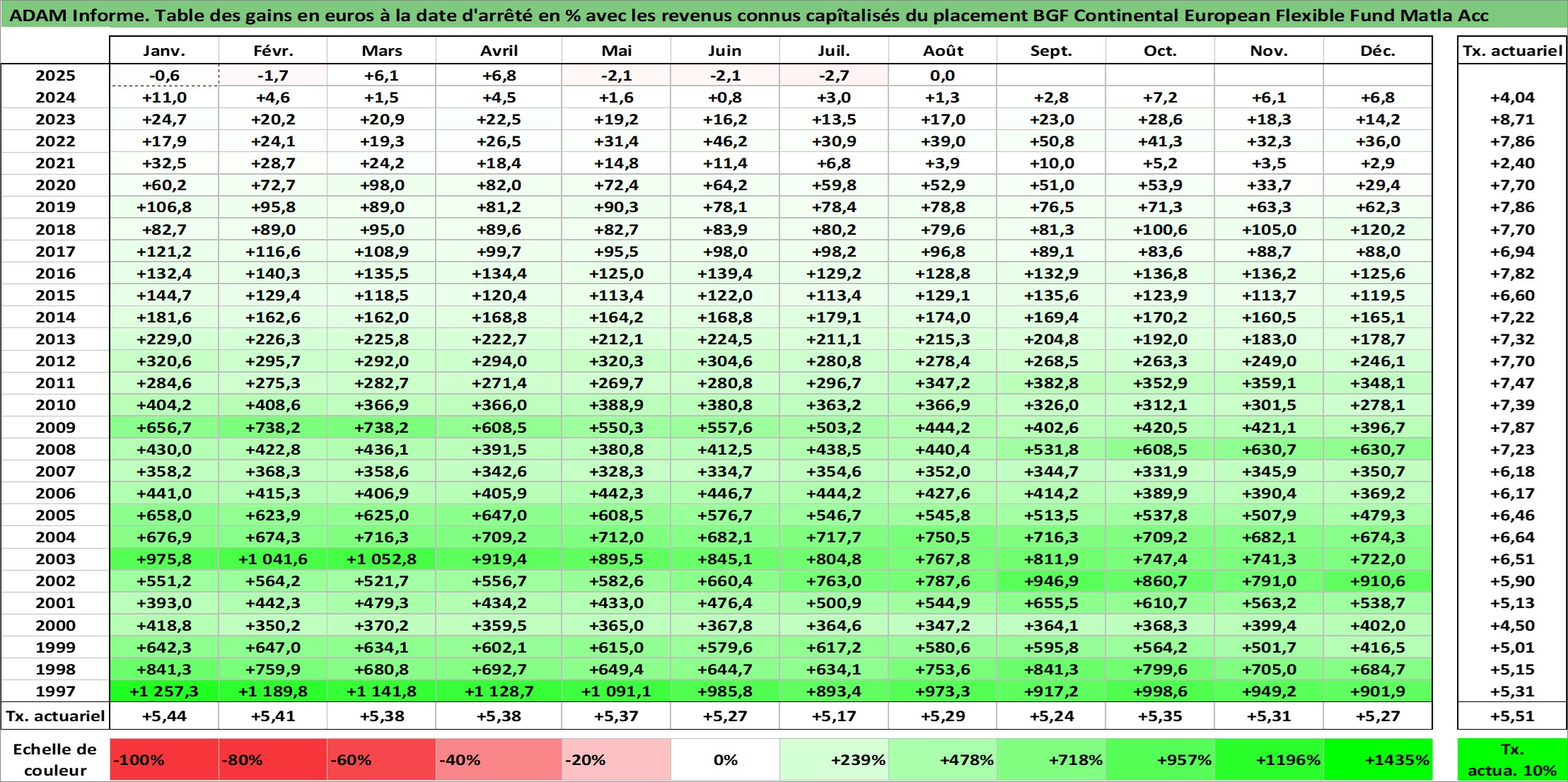The width and height of the screenshot is (1568, 782).
Task: Select the '+382,8' September cell in 2011
Action: tap(1051, 383)
